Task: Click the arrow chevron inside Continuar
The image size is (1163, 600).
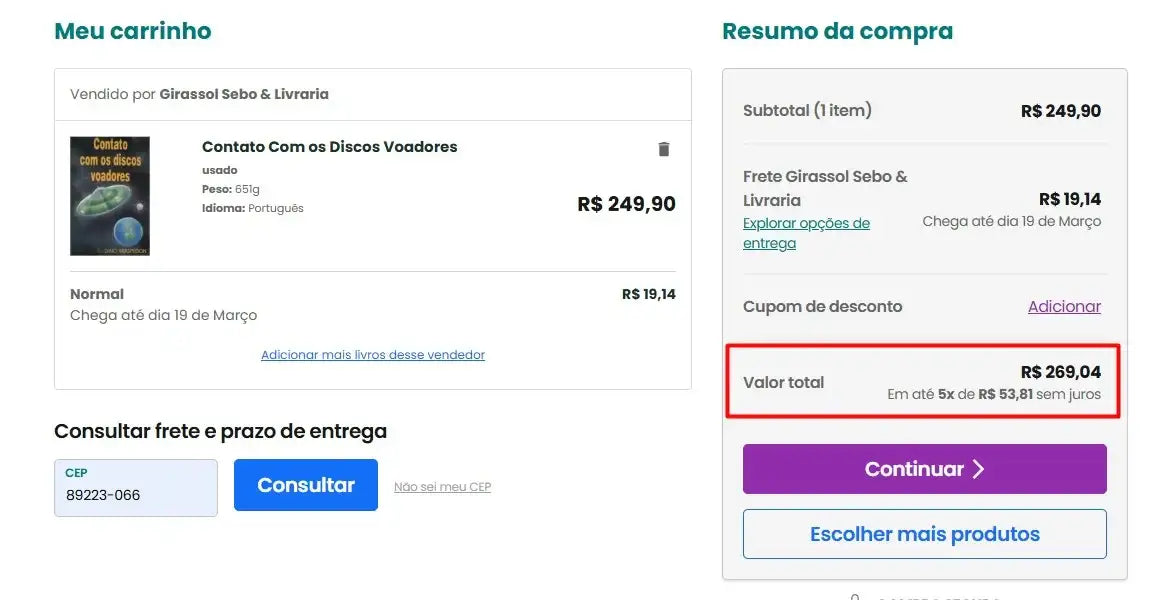Action: coord(979,469)
